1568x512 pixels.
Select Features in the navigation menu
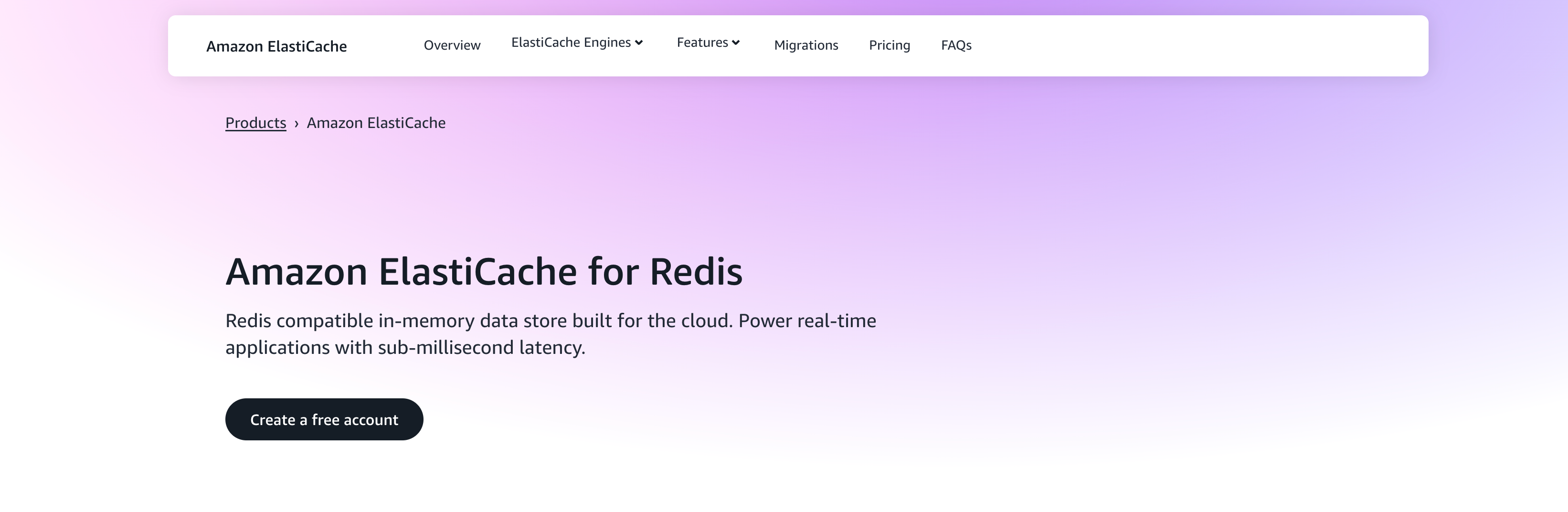(703, 43)
